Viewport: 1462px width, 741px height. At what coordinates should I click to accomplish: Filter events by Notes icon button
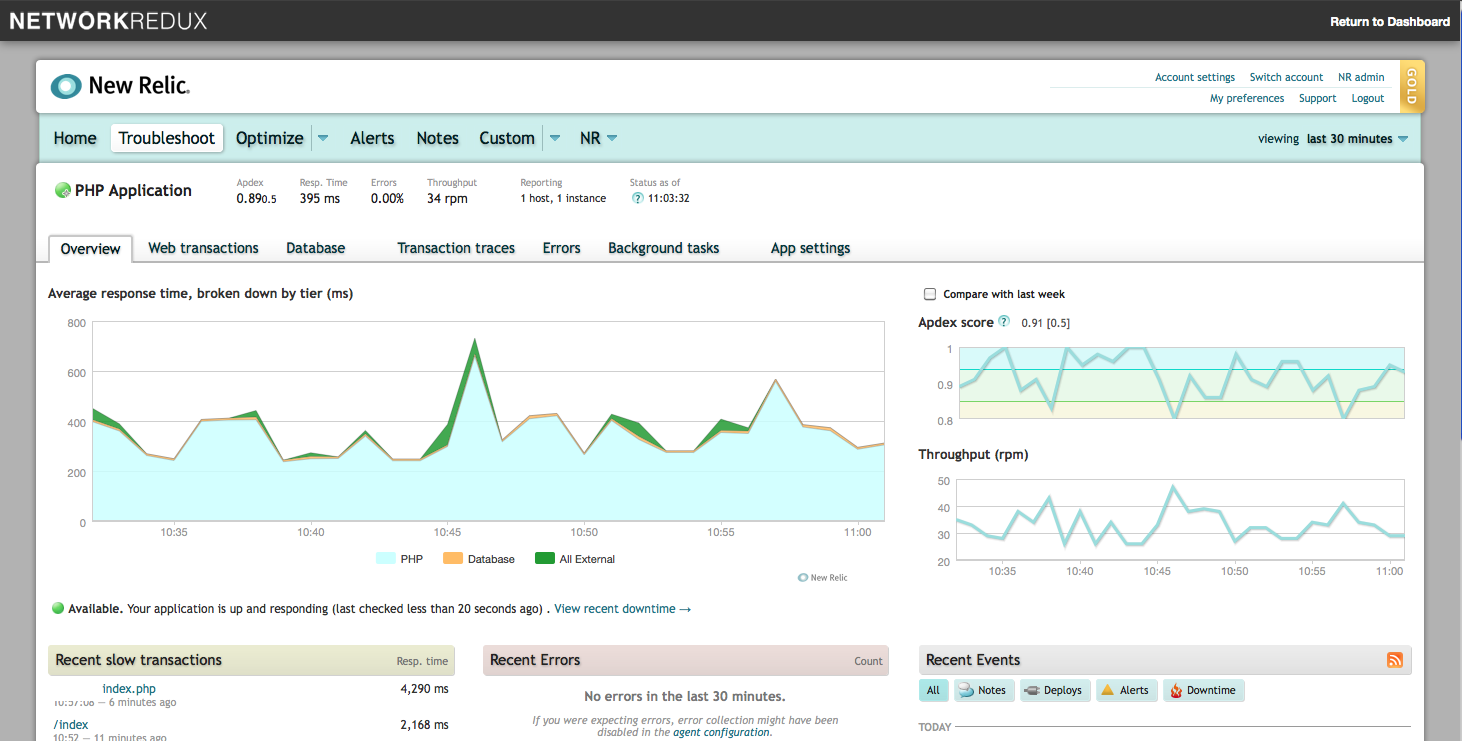[983, 690]
